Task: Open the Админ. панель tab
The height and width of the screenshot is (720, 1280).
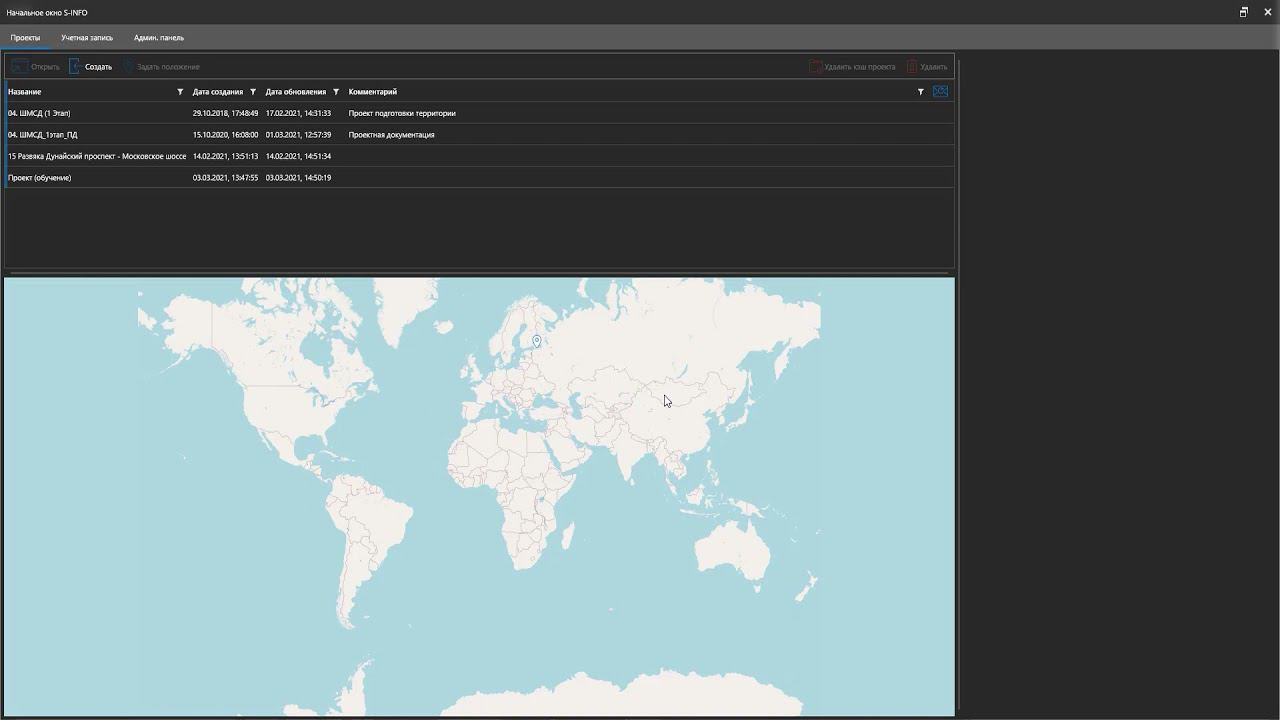Action: click(159, 38)
